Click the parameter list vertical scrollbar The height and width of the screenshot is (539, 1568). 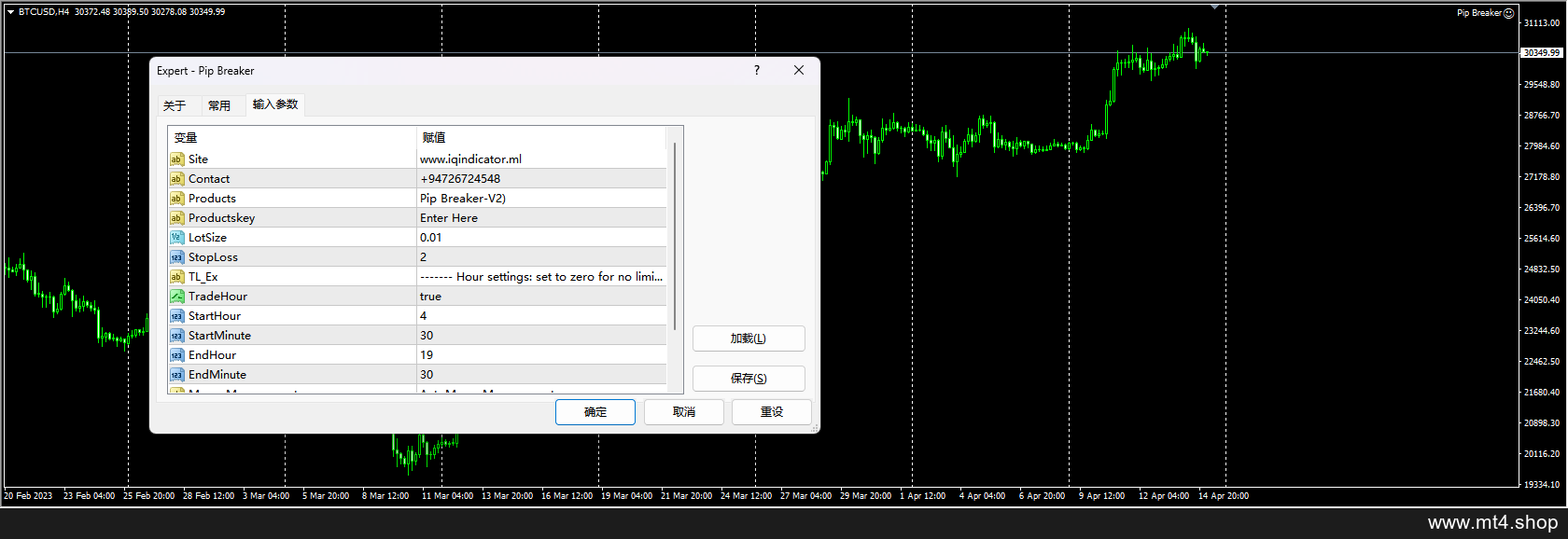(675, 236)
